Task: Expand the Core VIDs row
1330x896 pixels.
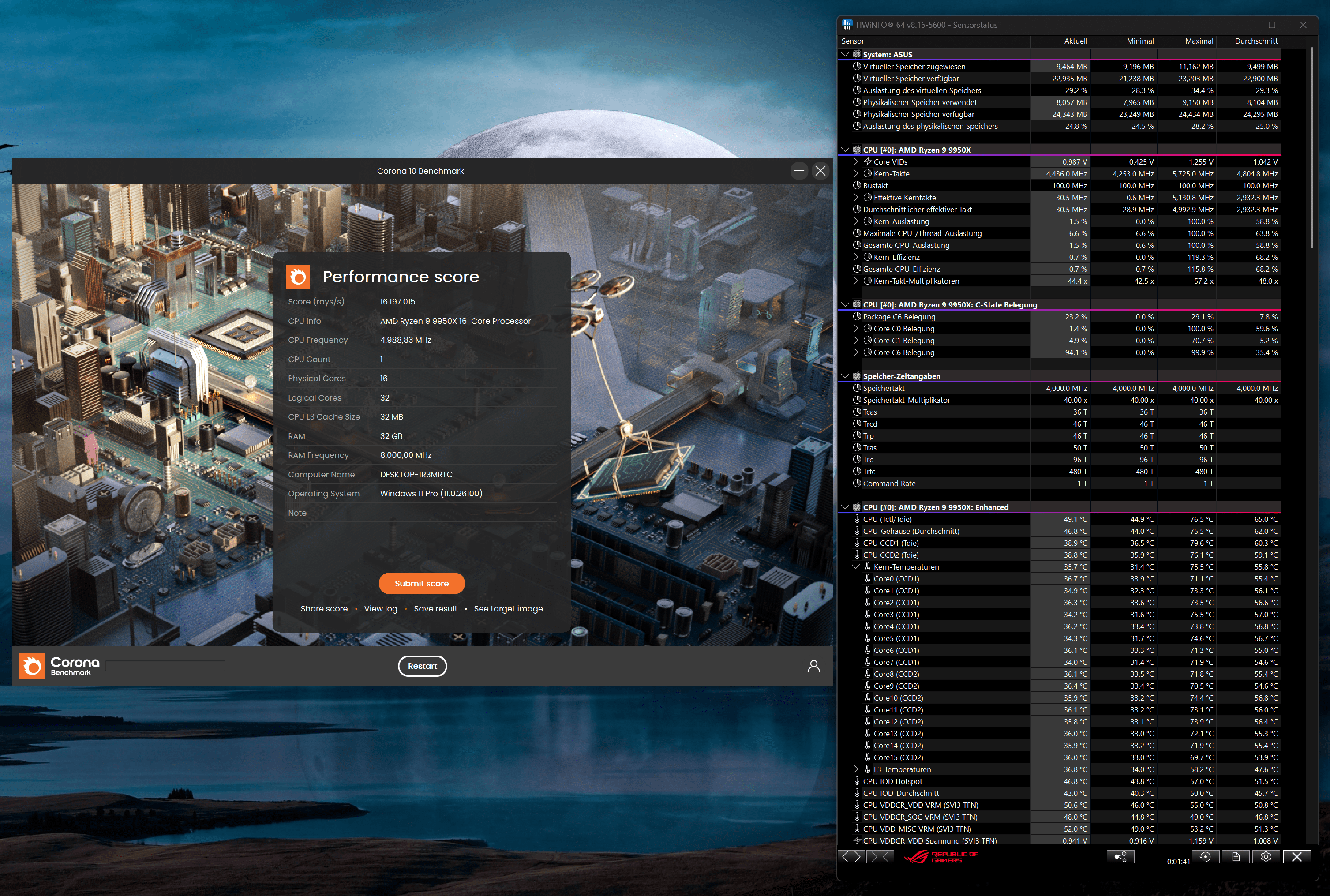Action: pyautogui.click(x=855, y=162)
